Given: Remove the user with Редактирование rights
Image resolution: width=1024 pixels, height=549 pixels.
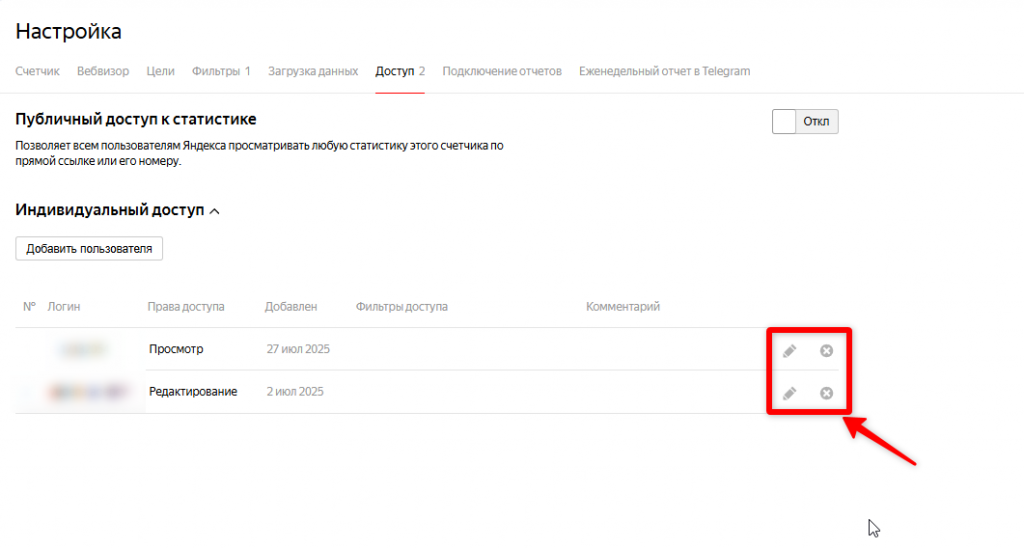Looking at the screenshot, I should (x=826, y=393).
